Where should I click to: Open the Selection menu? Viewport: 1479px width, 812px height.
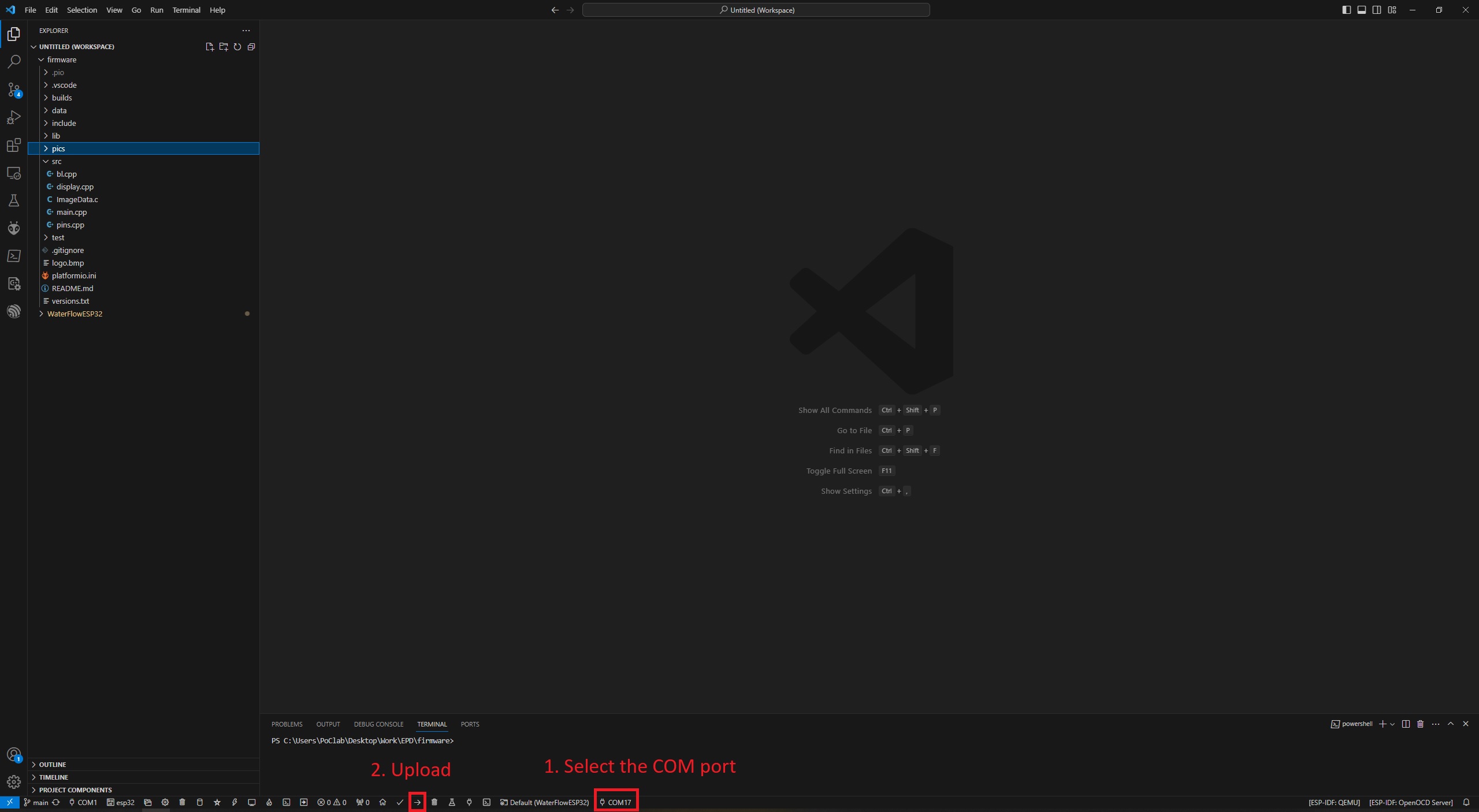coord(82,10)
